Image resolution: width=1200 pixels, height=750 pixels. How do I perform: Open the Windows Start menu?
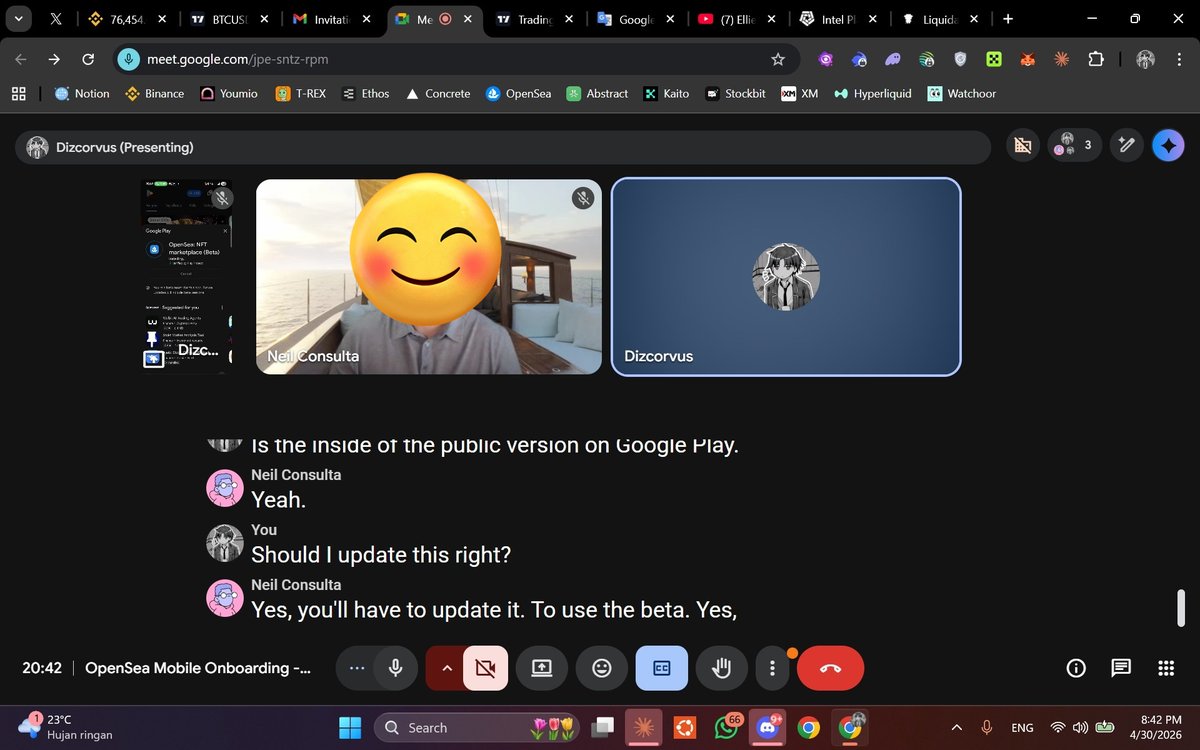348,727
